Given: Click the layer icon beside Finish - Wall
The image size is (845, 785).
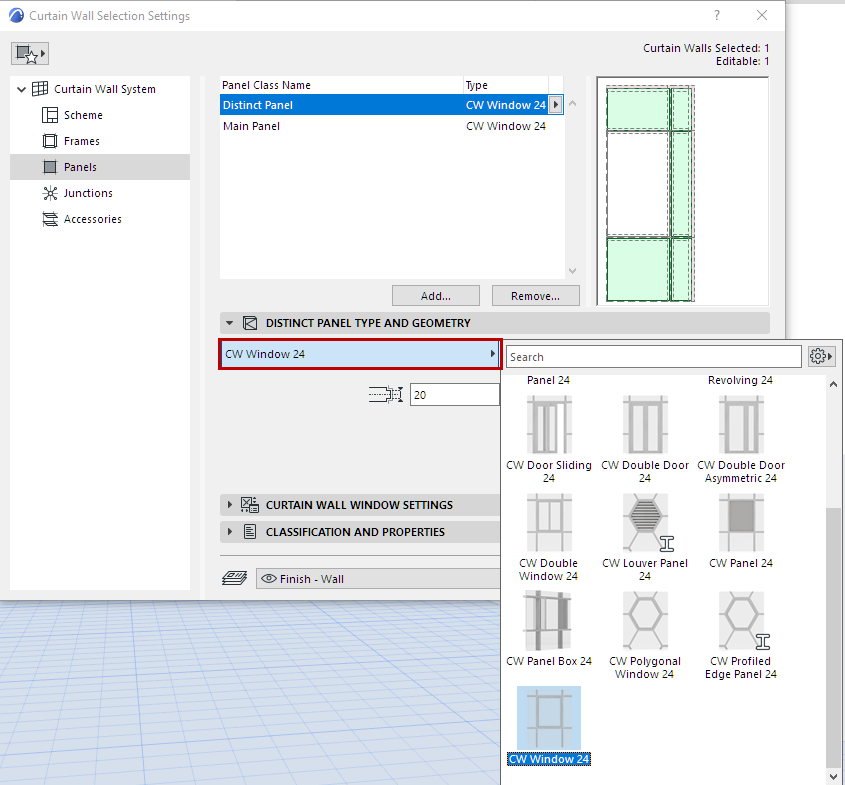Looking at the screenshot, I should [x=234, y=579].
